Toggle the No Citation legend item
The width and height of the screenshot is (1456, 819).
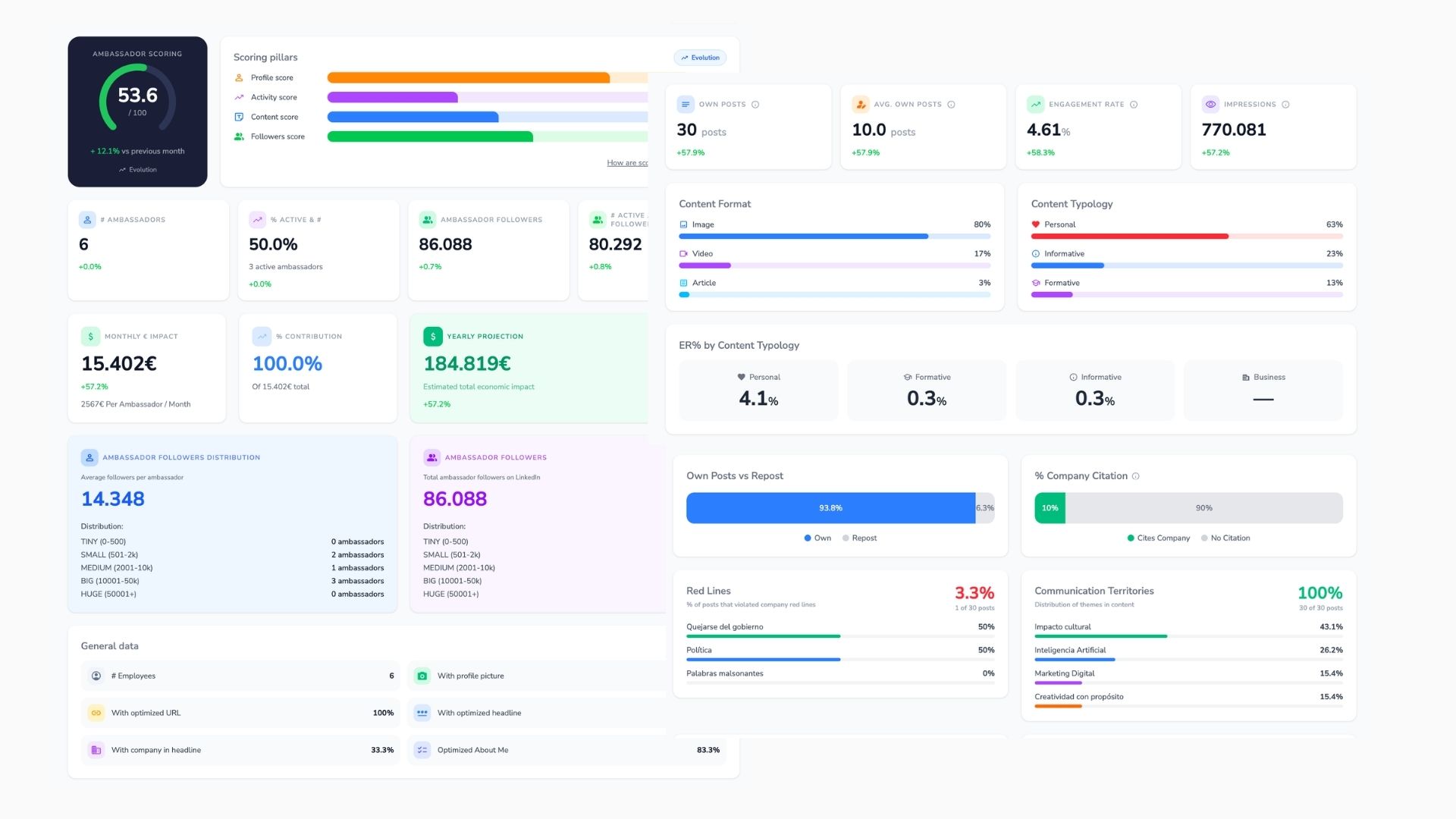1225,538
